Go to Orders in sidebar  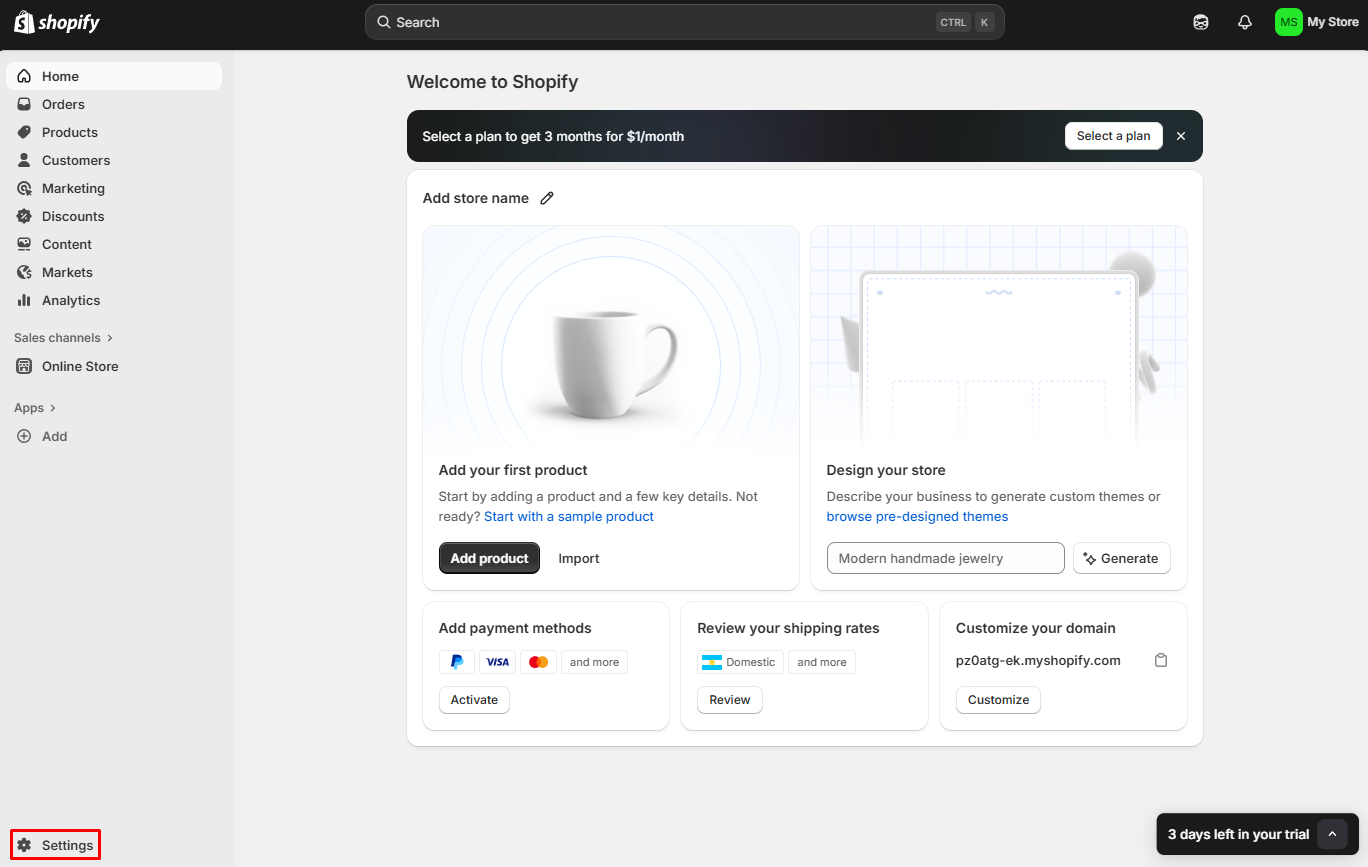114,104
